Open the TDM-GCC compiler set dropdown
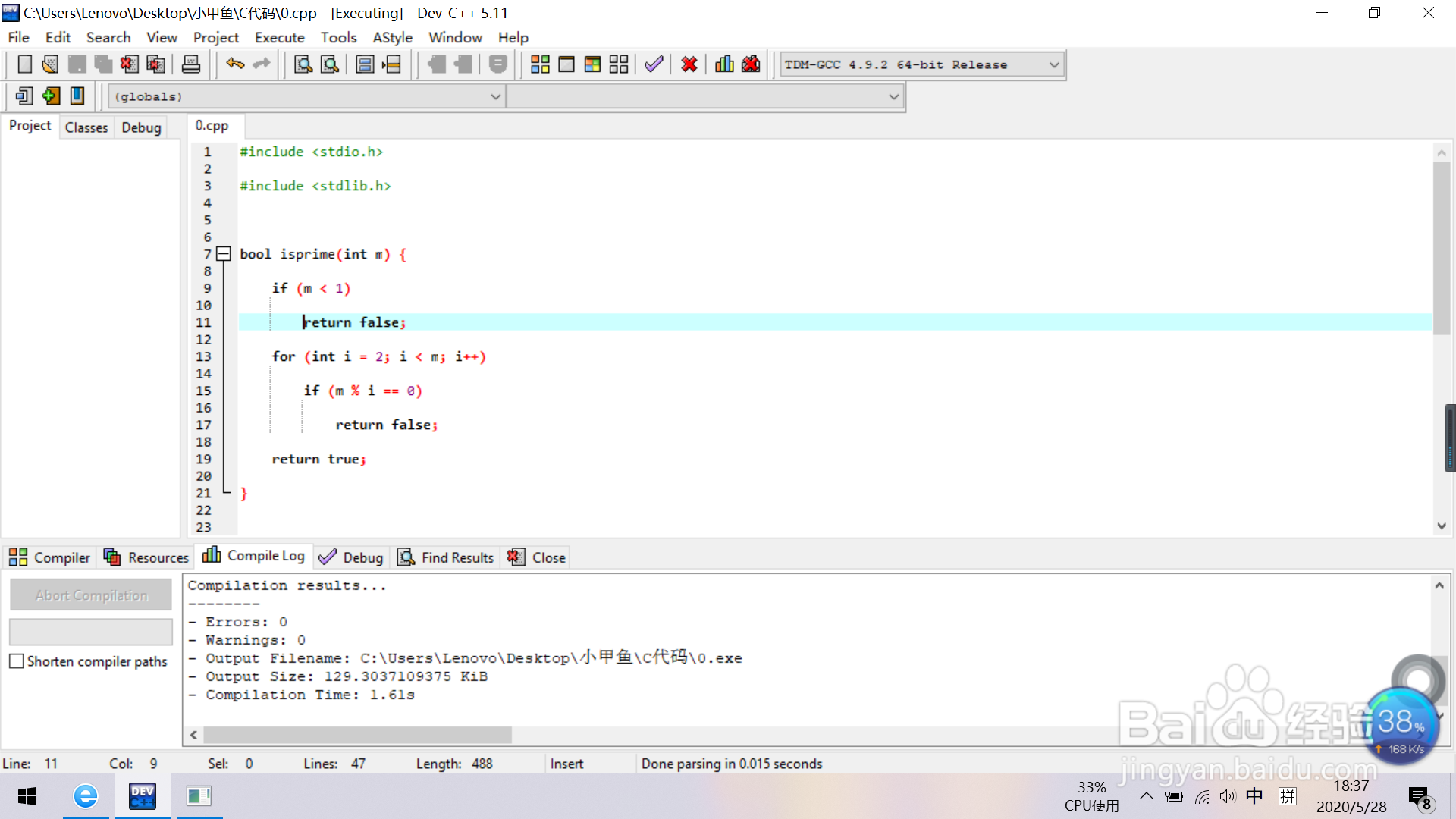1456x819 pixels. (1054, 65)
